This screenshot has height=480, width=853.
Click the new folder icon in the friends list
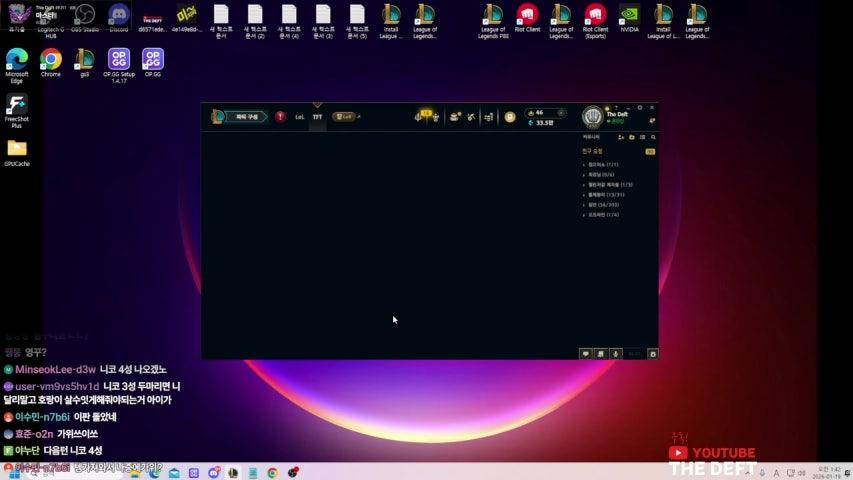[632, 137]
